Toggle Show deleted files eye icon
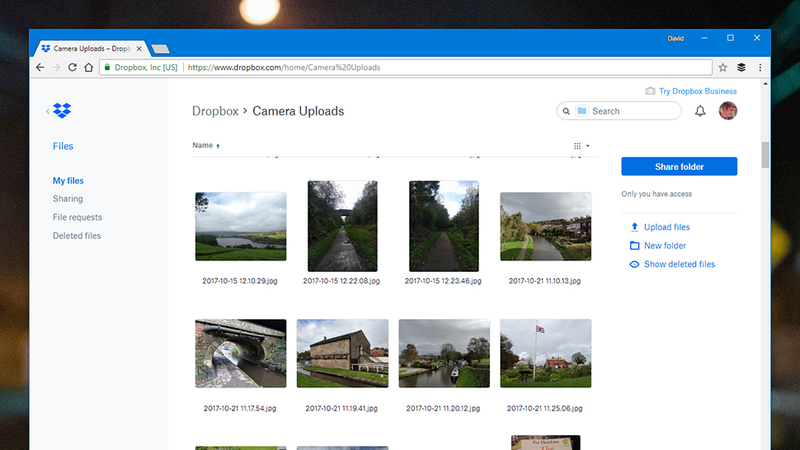Viewport: 800px width, 450px height. pyautogui.click(x=634, y=264)
